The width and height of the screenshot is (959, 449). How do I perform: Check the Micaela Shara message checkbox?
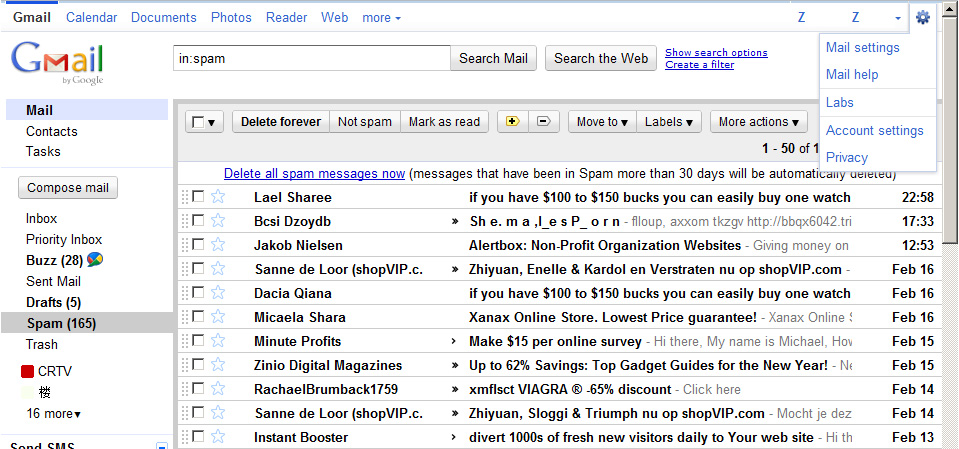pos(198,316)
